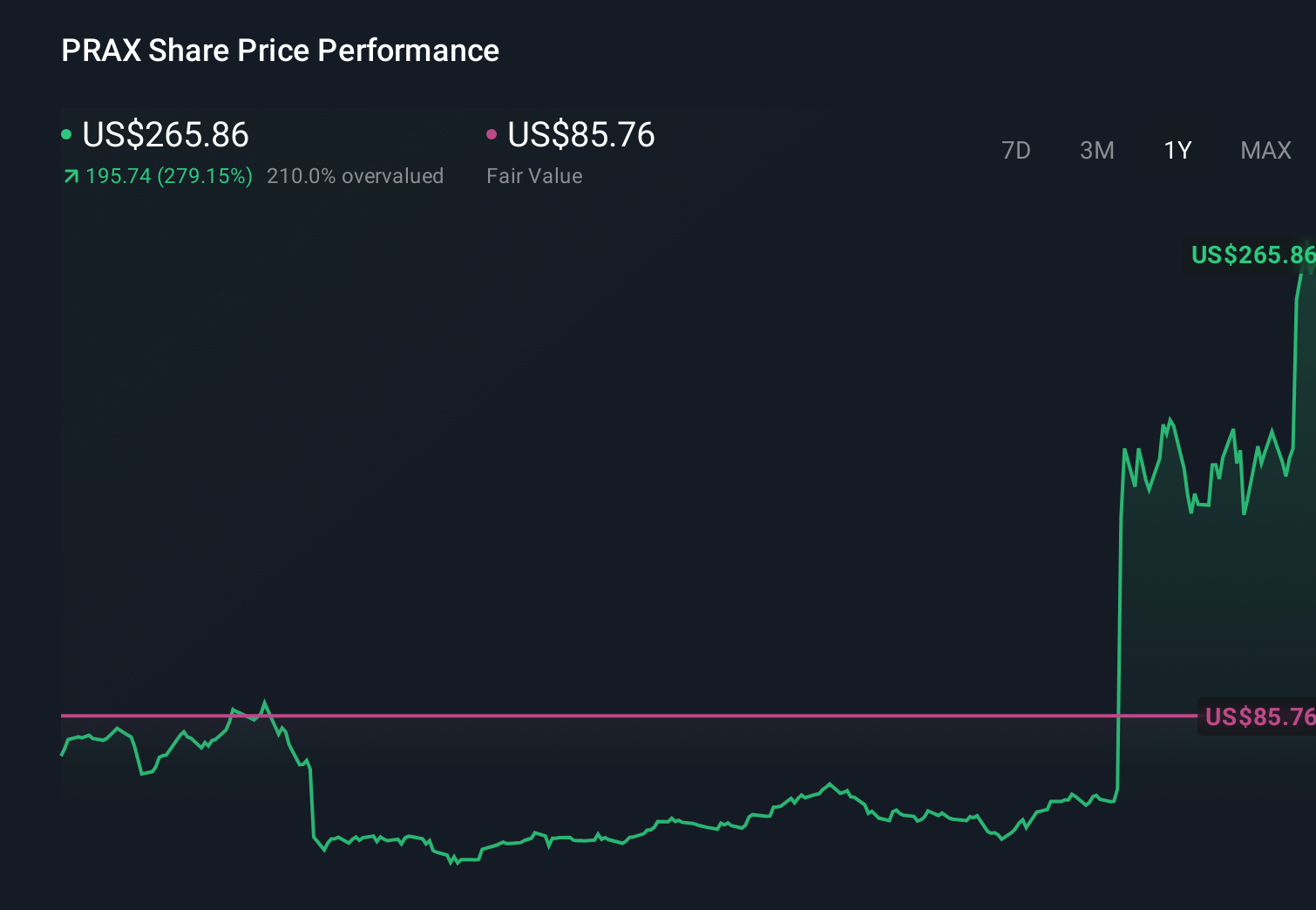Switch to the 3M time range
Viewport: 1316px width, 910px height.
1096,150
